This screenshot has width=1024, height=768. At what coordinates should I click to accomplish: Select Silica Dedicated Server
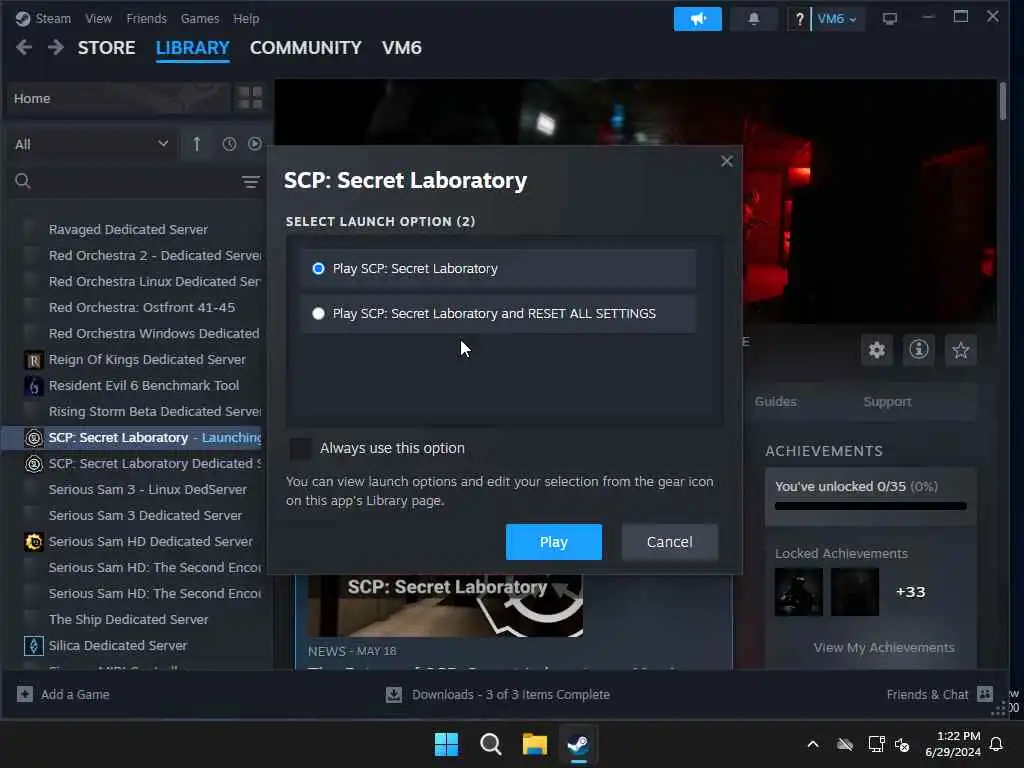[118, 645]
